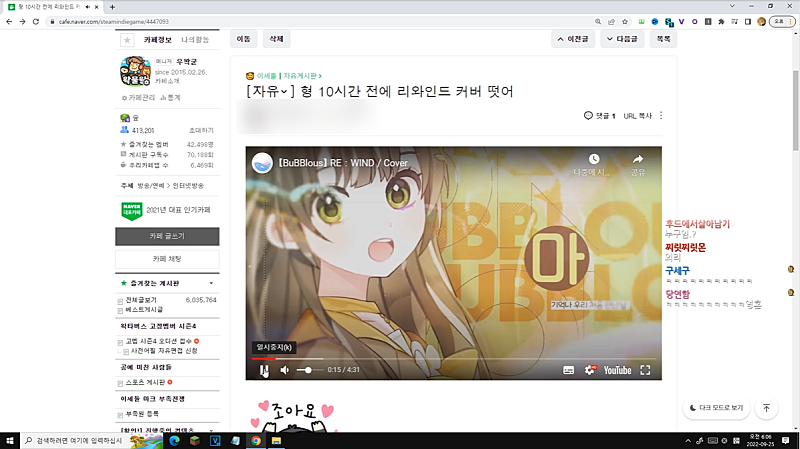Click browser forward arrow
800x449 pixels.
22,21
